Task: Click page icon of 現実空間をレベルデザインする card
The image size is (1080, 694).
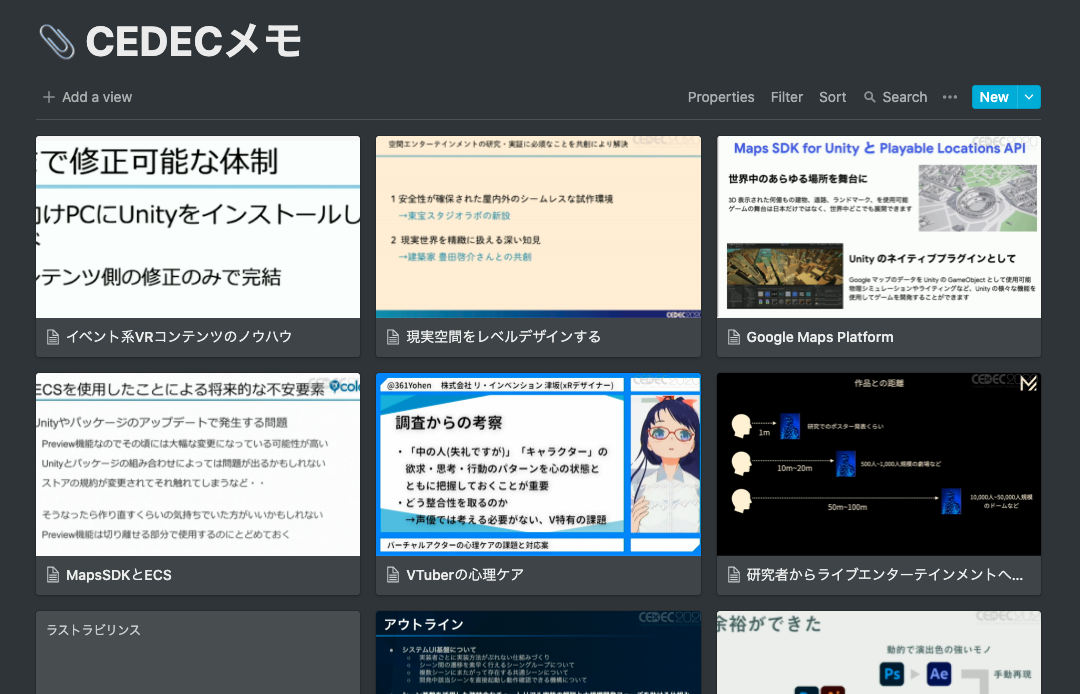Action: tap(393, 337)
